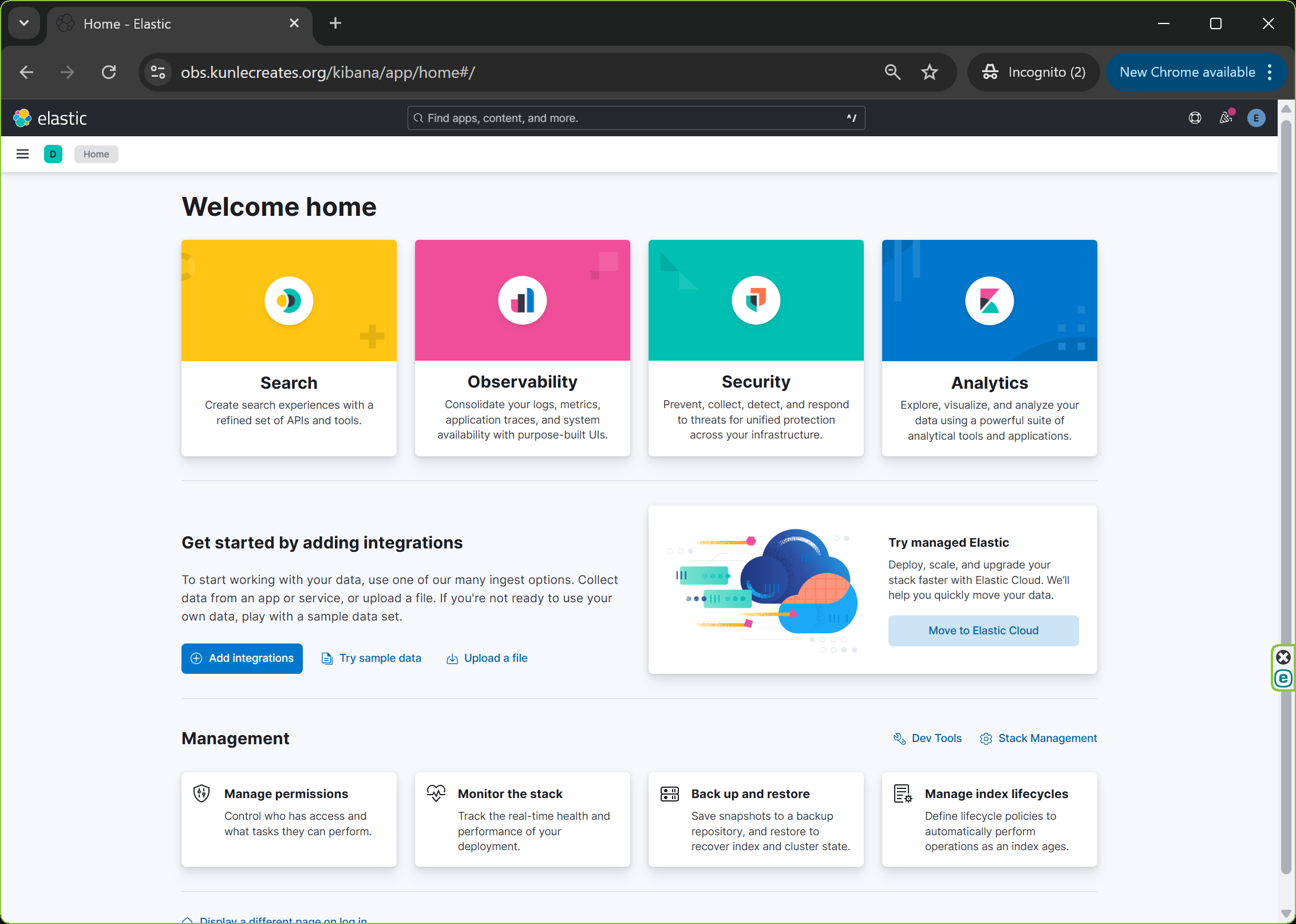This screenshot has height=924, width=1296.
Task: Open the Dev Tools link
Action: pos(937,739)
